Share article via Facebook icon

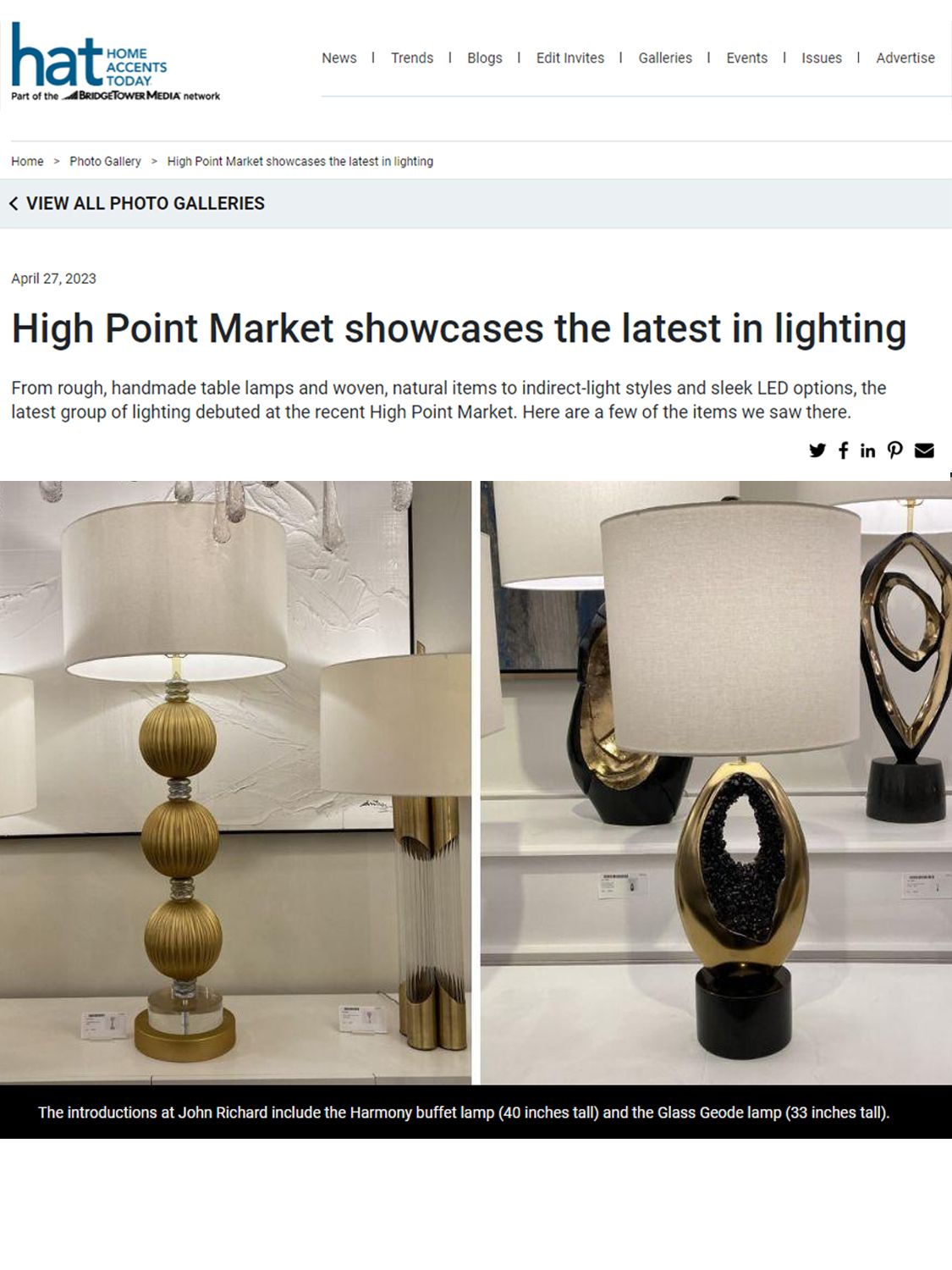click(843, 450)
